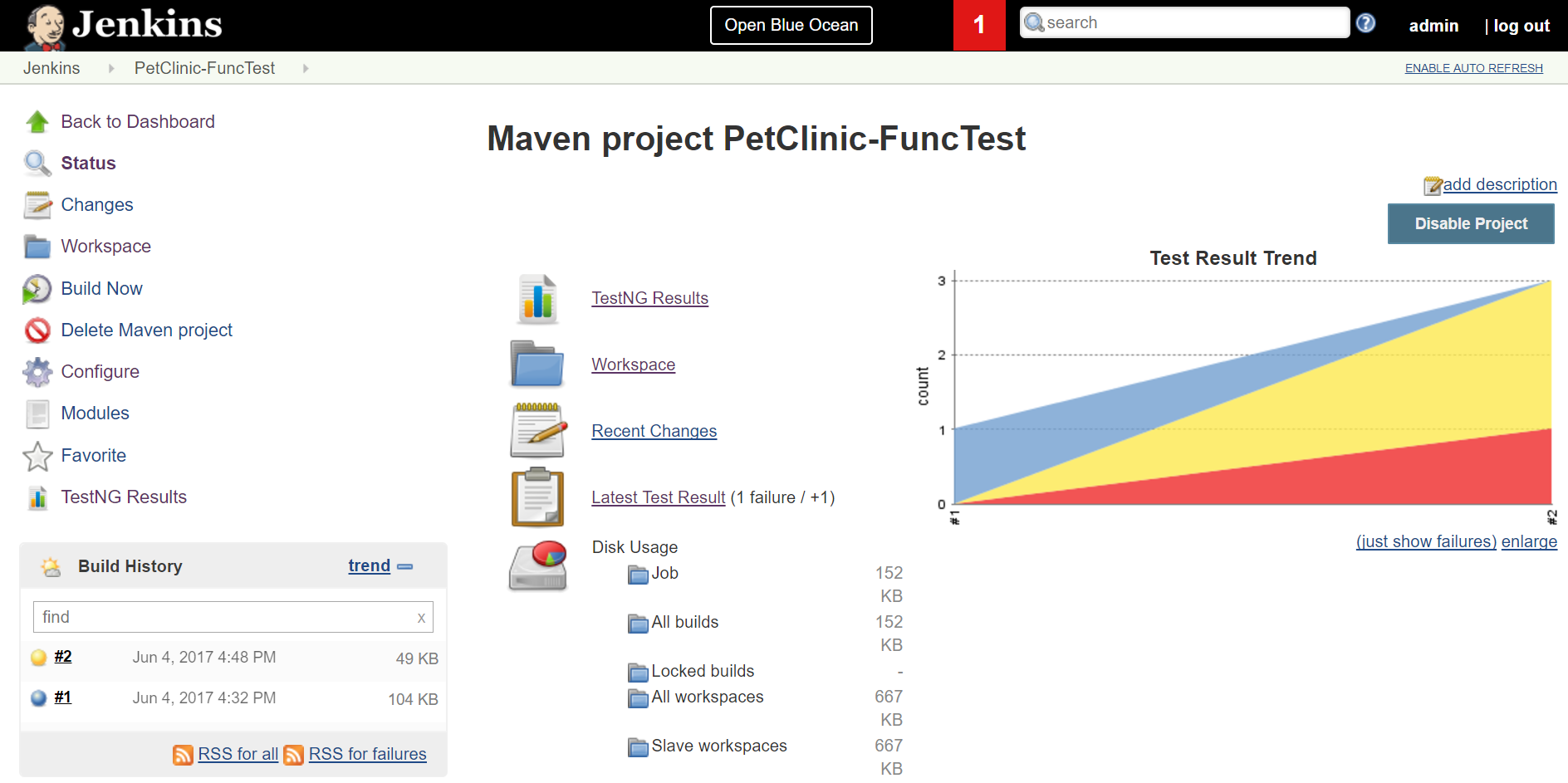Click the yellow status ball of build #2
Screen dimensions: 1568x783
pyautogui.click(x=38, y=658)
